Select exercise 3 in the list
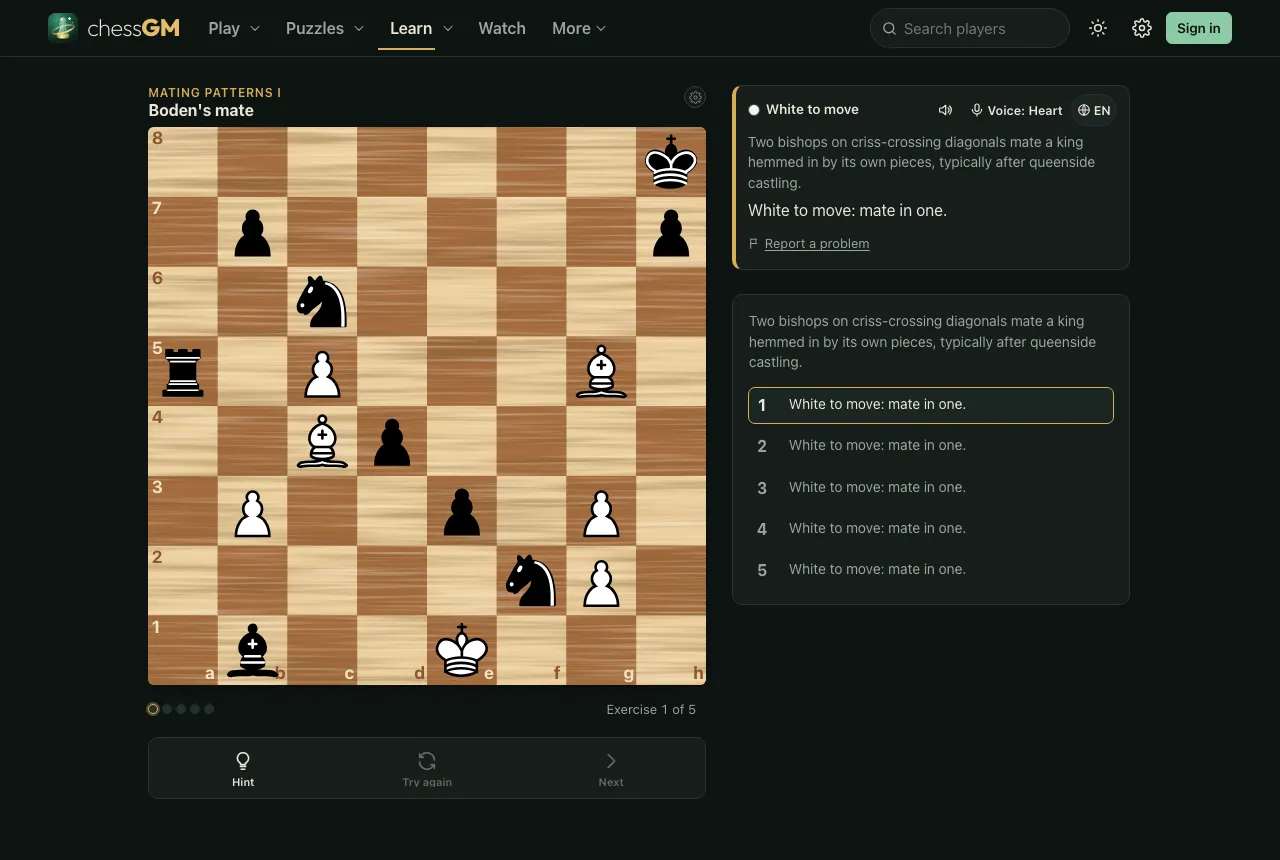1280x860 pixels. click(x=931, y=488)
